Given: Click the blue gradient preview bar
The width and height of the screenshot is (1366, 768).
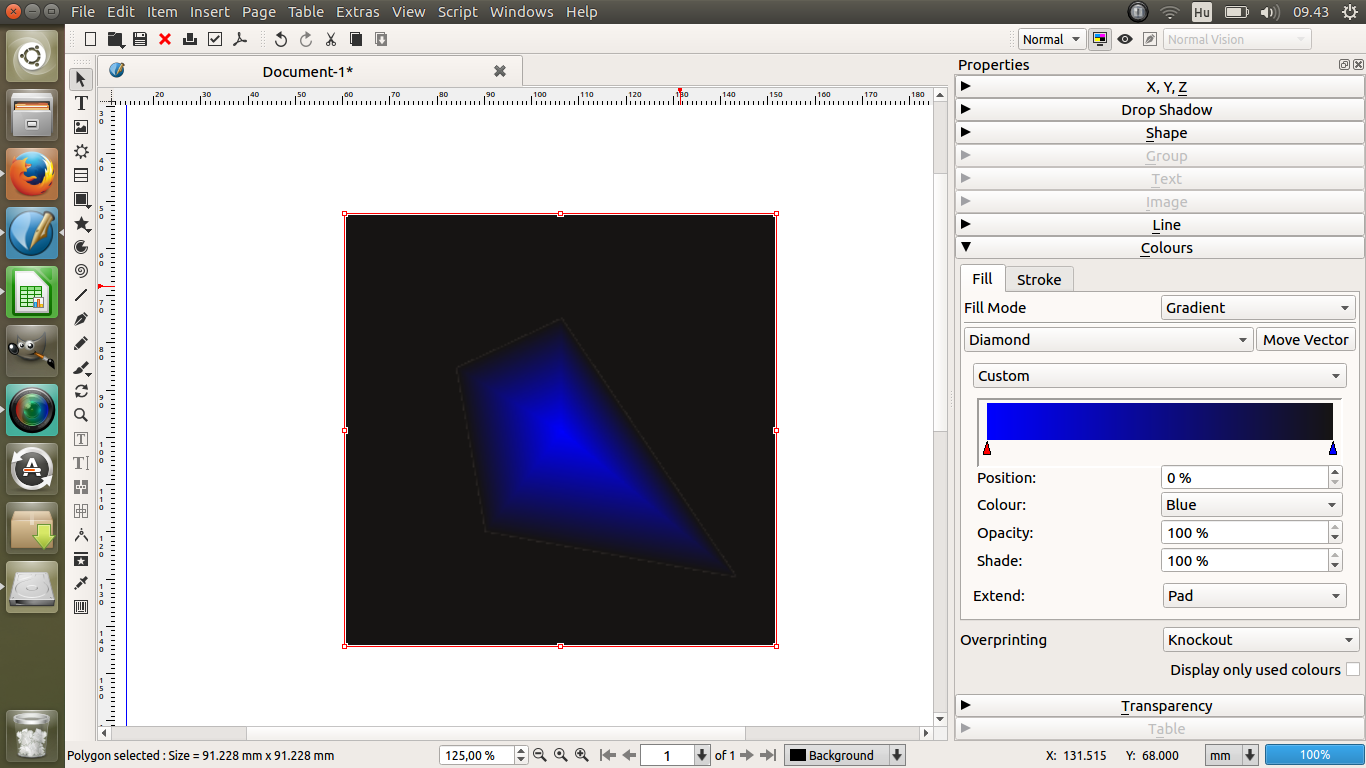Looking at the screenshot, I should pyautogui.click(x=1159, y=421).
